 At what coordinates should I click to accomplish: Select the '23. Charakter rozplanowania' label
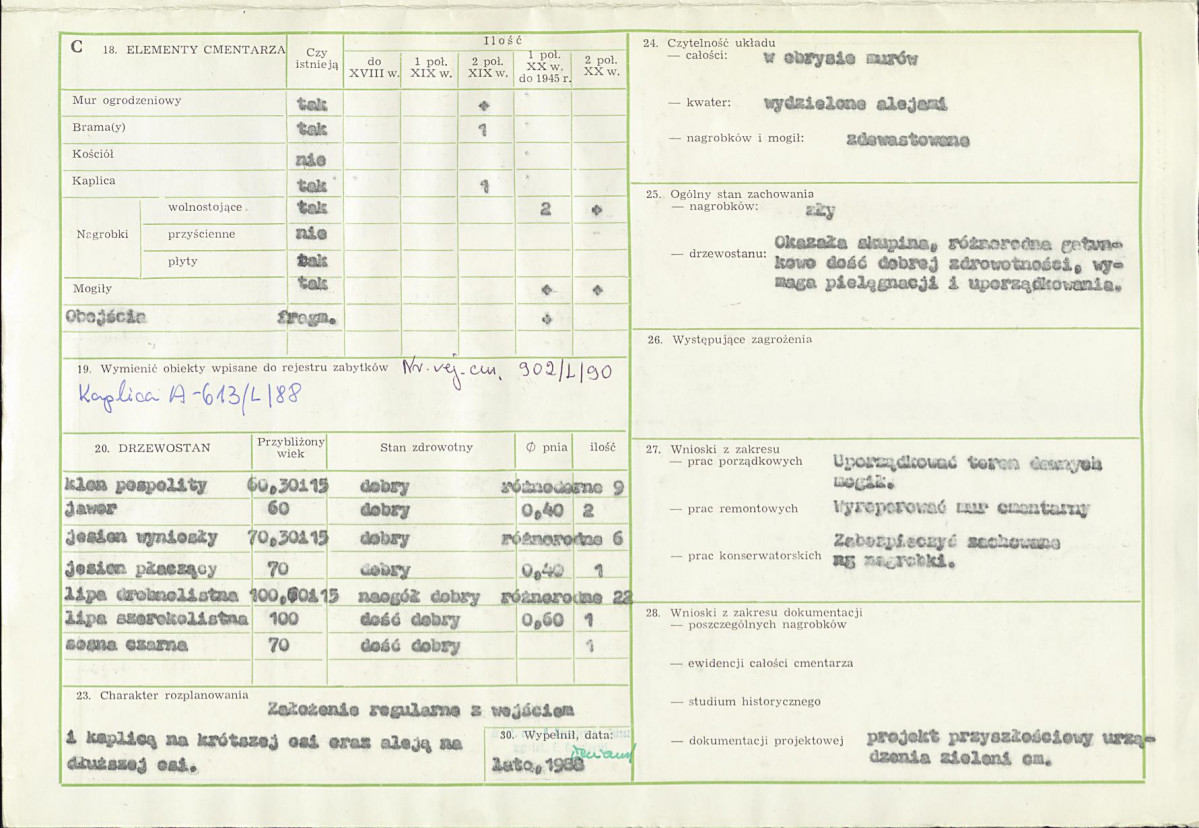point(163,695)
